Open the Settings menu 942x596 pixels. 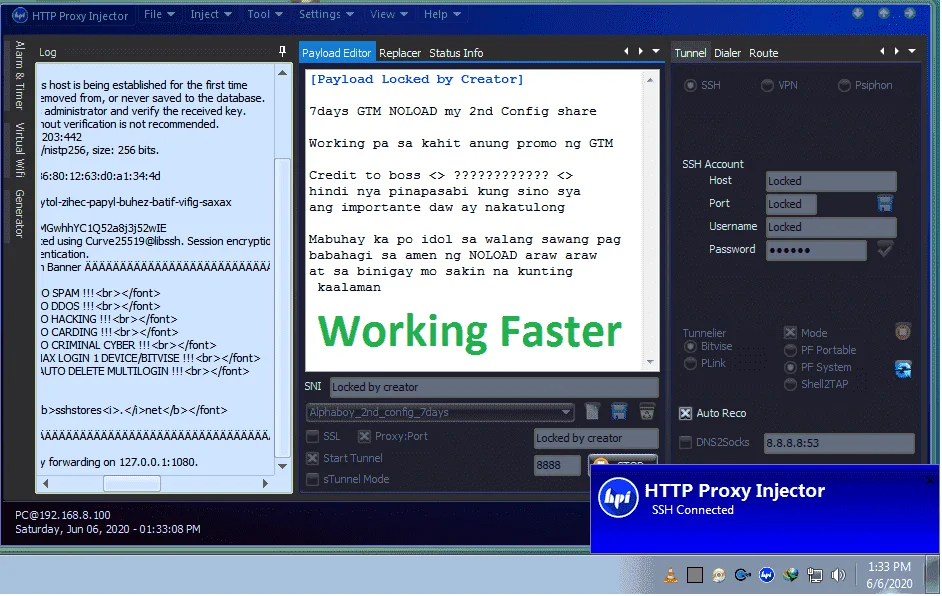[x=326, y=14]
